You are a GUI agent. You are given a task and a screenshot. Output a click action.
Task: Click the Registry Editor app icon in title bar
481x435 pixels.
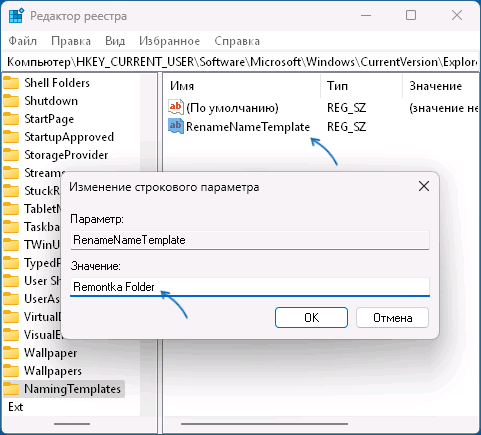coord(16,16)
